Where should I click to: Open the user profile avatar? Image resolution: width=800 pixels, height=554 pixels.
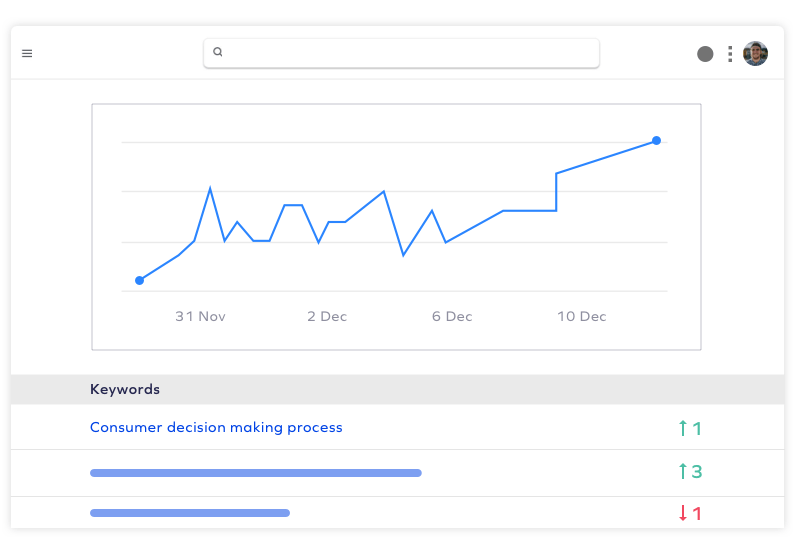tap(756, 54)
